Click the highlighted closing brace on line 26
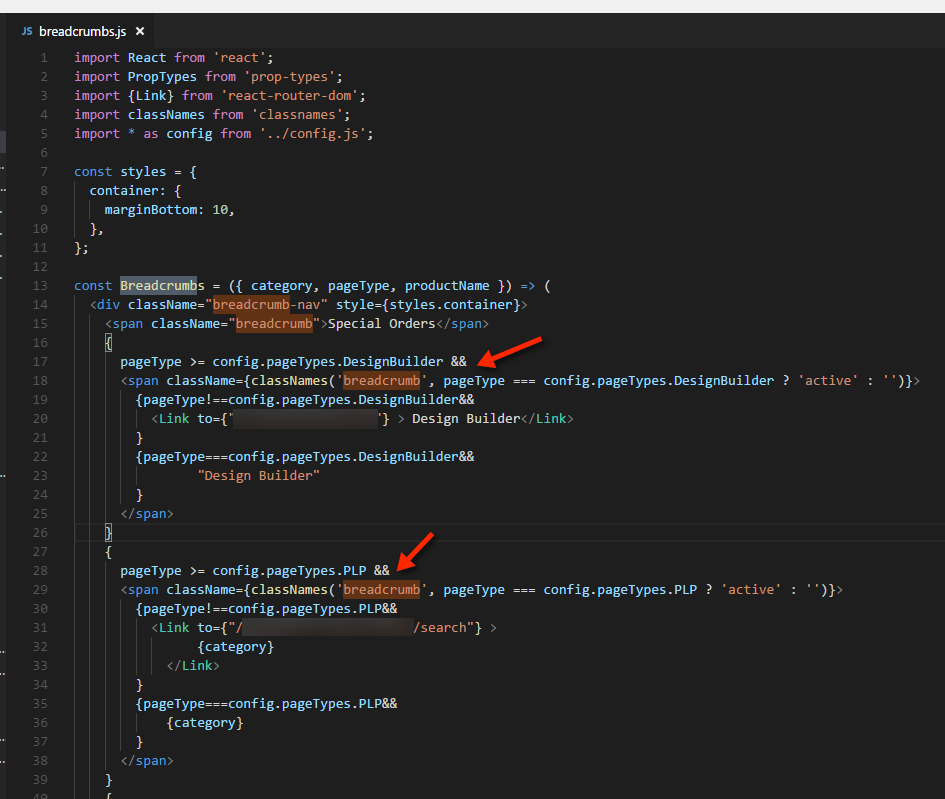This screenshot has height=799, width=945. click(108, 533)
